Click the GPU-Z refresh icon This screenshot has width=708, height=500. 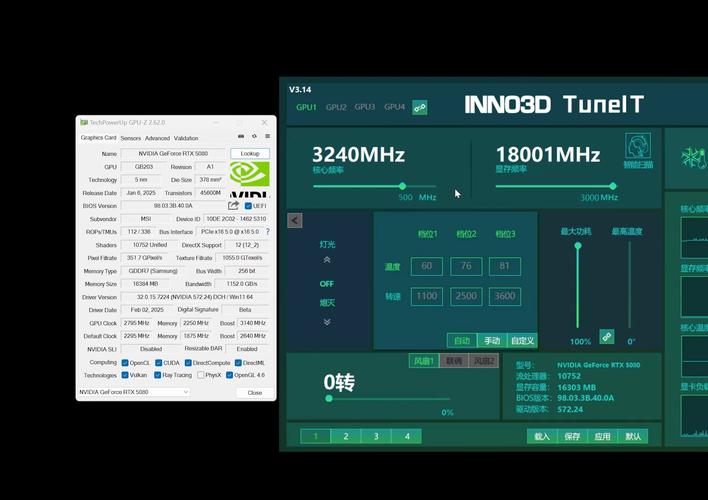254,136
